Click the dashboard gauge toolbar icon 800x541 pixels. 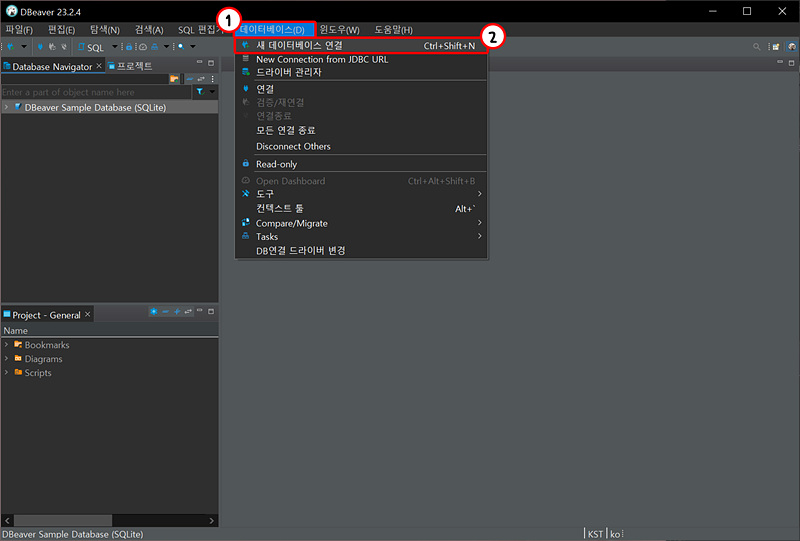[143, 47]
